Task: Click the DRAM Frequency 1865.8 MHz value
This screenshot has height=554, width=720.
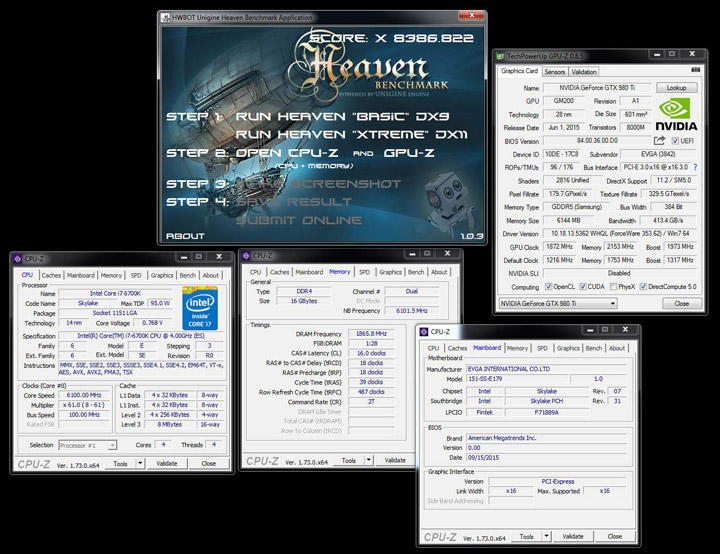Action: 371,334
